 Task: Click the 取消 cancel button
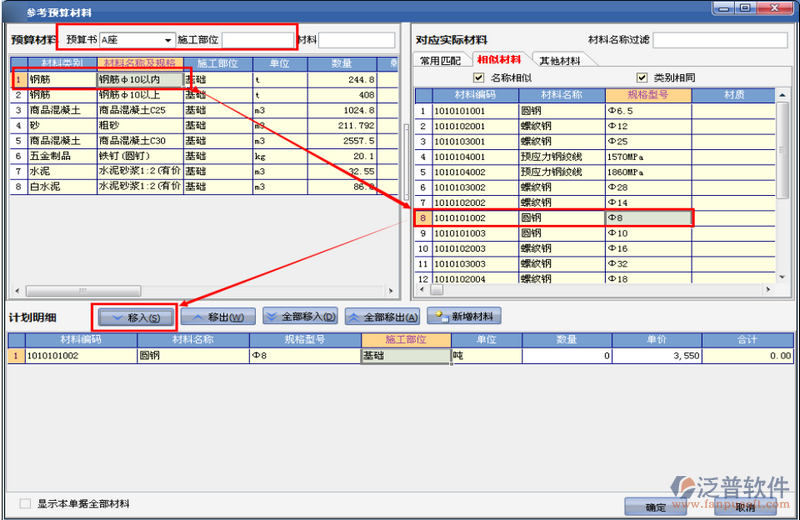click(744, 506)
